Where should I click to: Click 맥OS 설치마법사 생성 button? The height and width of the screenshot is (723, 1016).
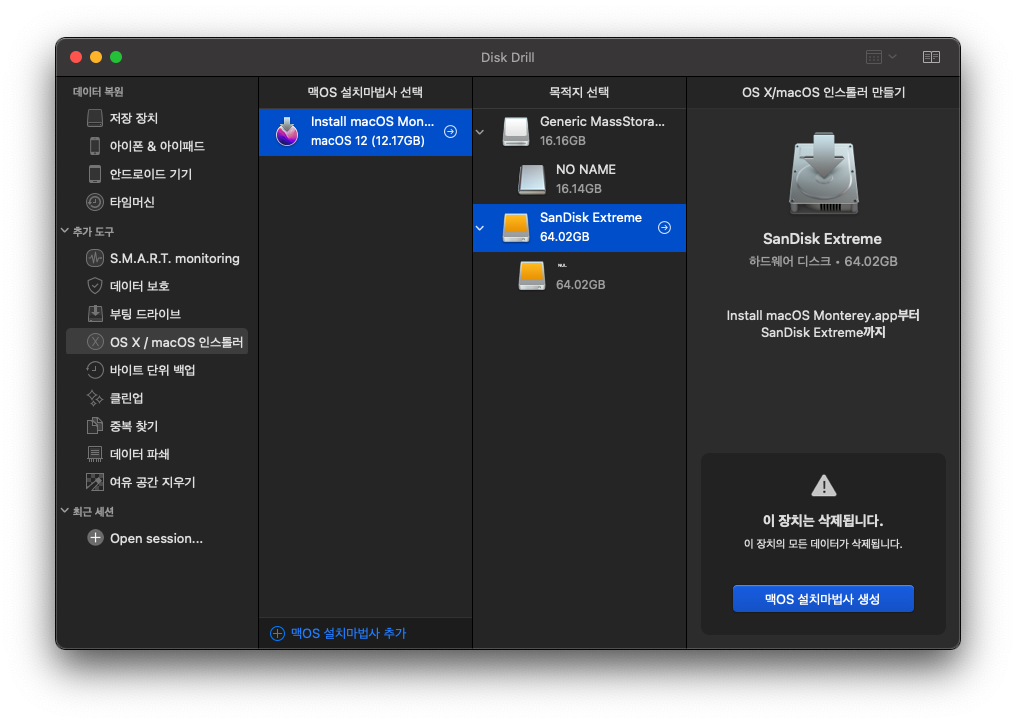click(823, 599)
